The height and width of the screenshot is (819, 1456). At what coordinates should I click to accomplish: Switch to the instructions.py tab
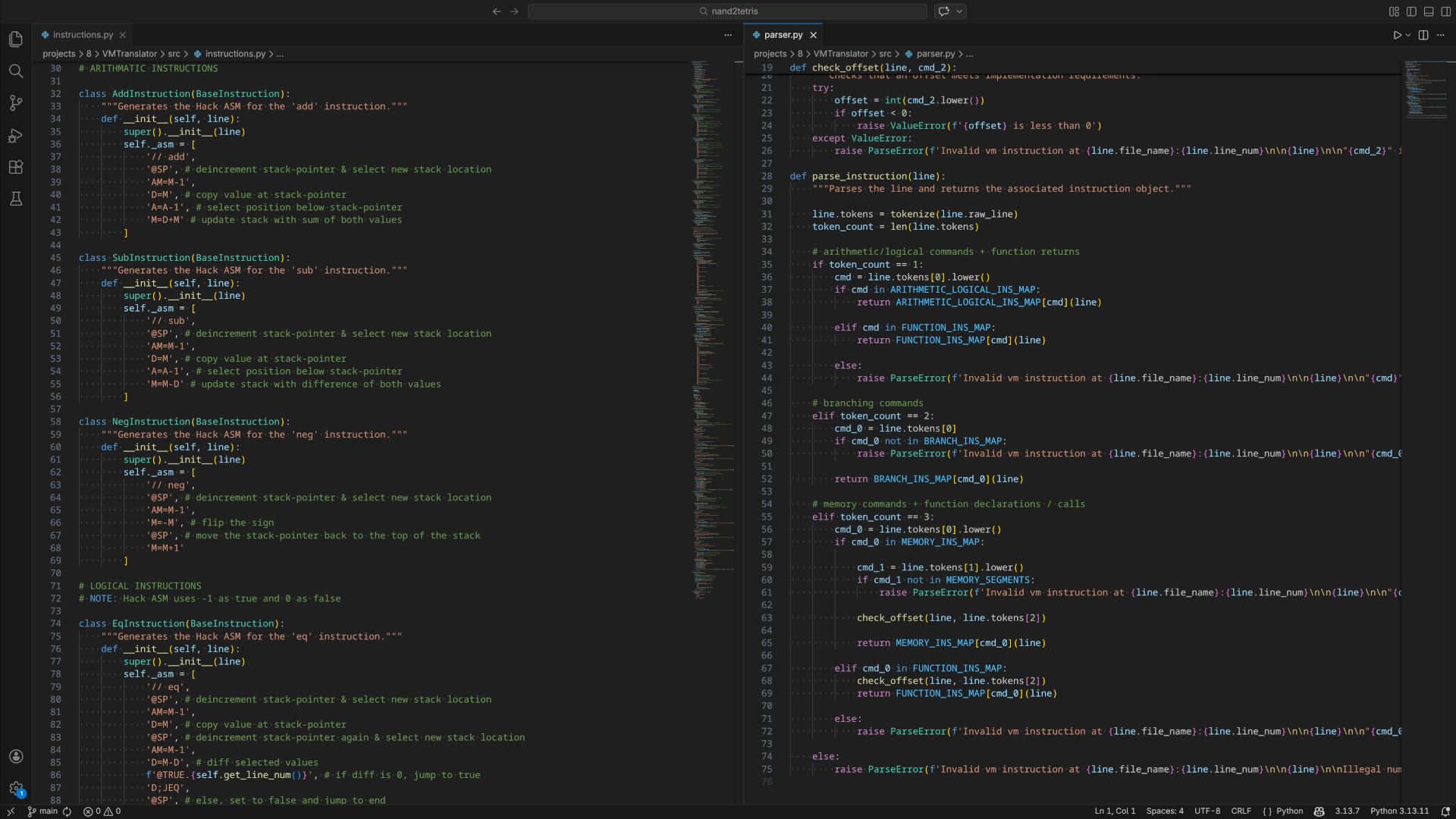pyautogui.click(x=83, y=35)
